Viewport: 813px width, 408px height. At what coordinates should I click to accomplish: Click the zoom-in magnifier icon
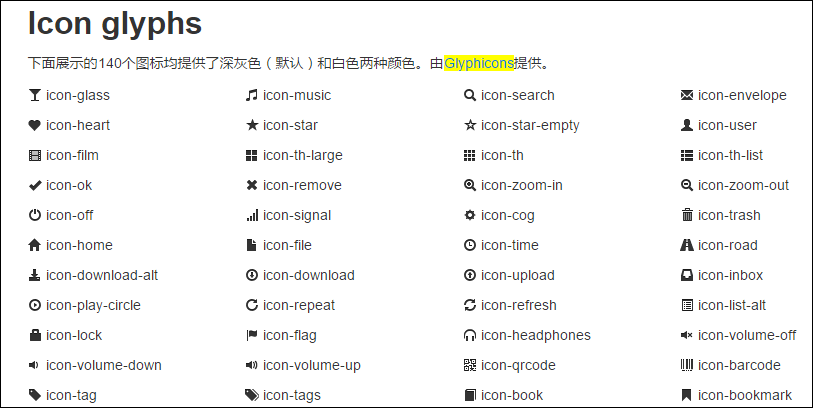coord(470,185)
